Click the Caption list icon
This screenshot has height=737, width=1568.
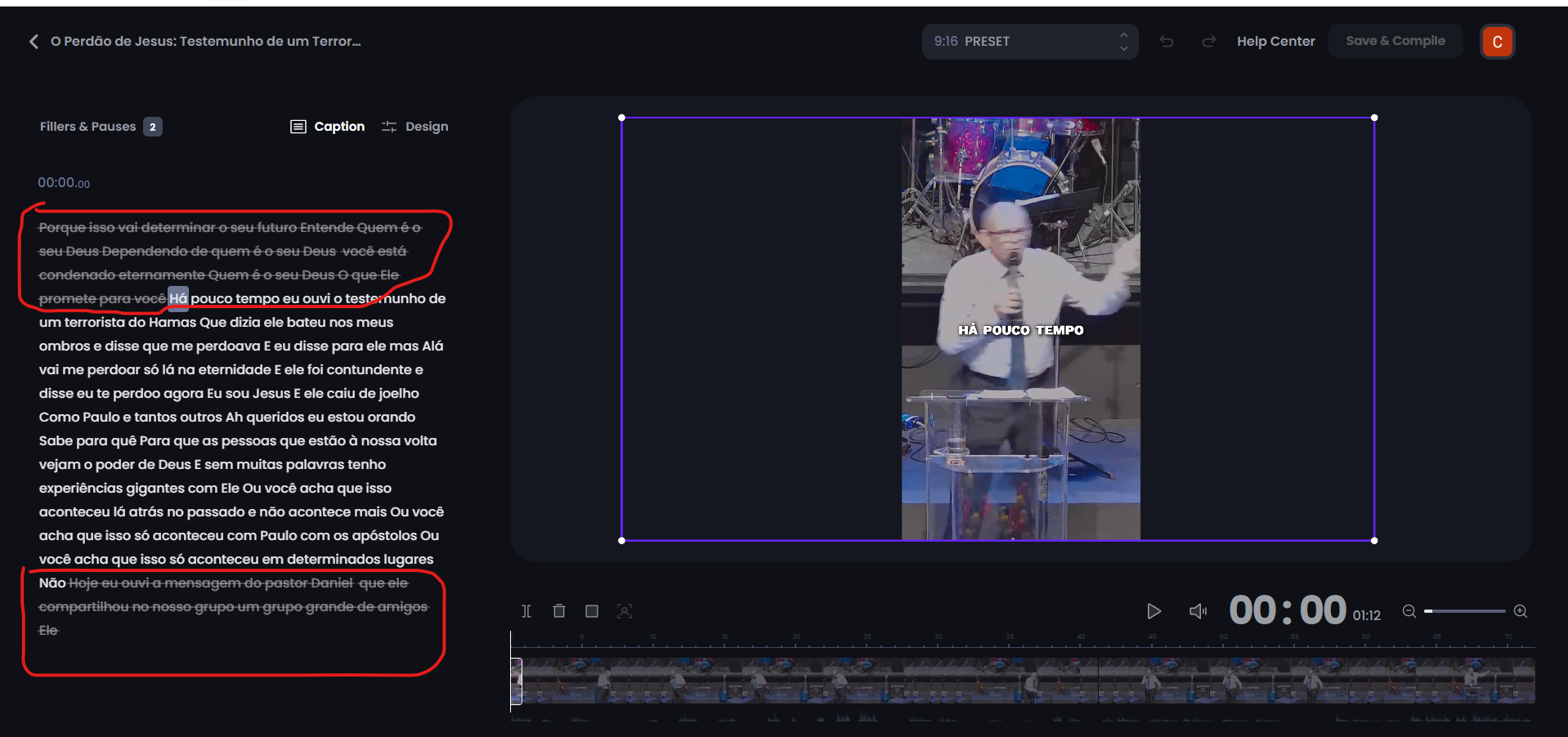pyautogui.click(x=298, y=127)
